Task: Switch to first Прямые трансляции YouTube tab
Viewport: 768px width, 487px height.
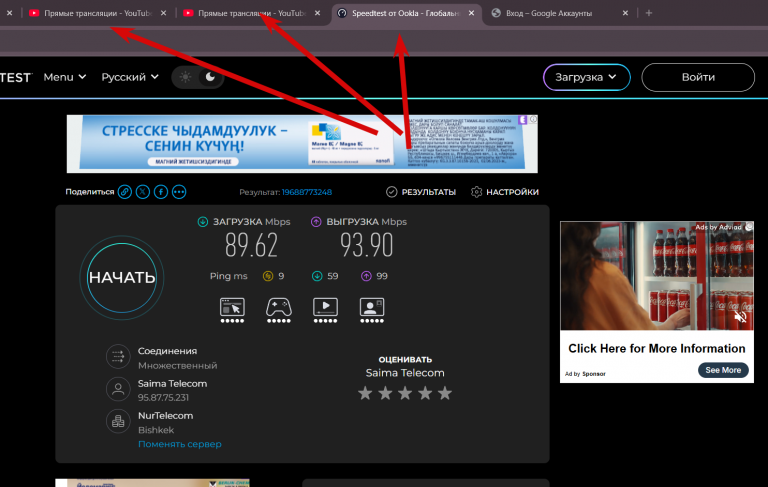Action: [x=98, y=13]
